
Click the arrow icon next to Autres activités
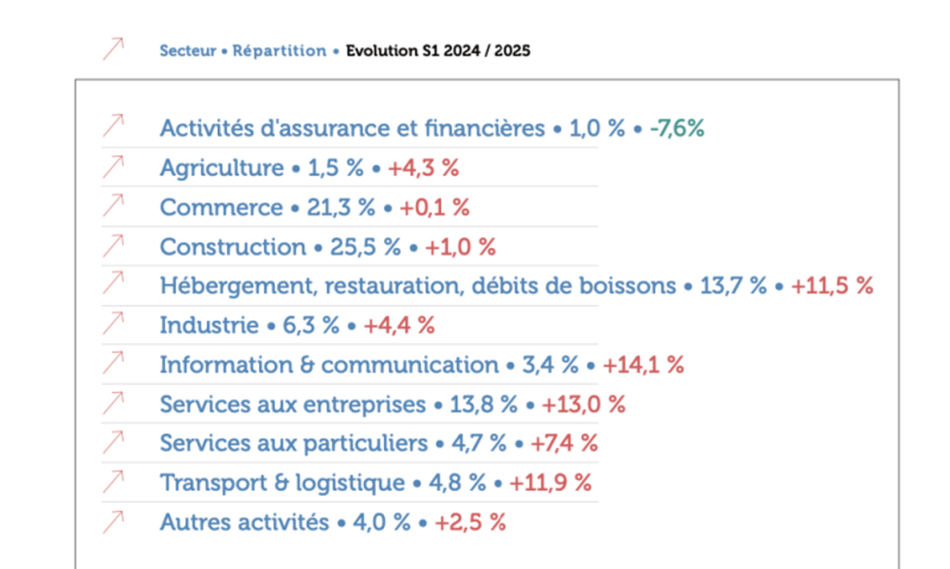coord(114,521)
